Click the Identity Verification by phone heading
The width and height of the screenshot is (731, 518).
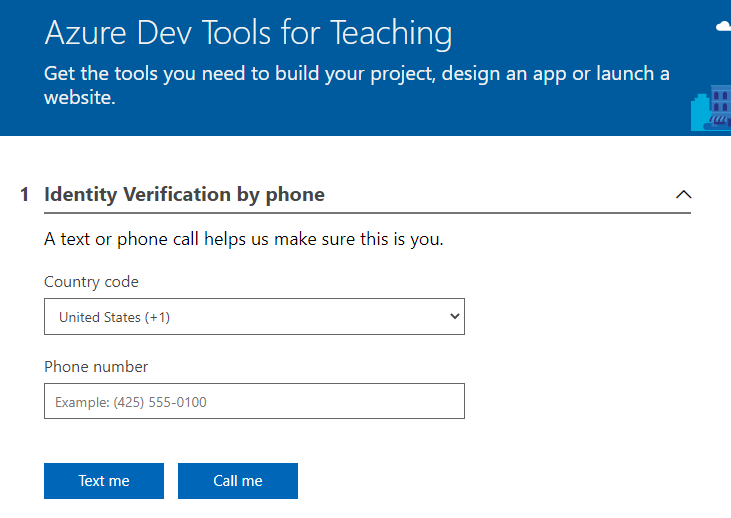(x=184, y=194)
